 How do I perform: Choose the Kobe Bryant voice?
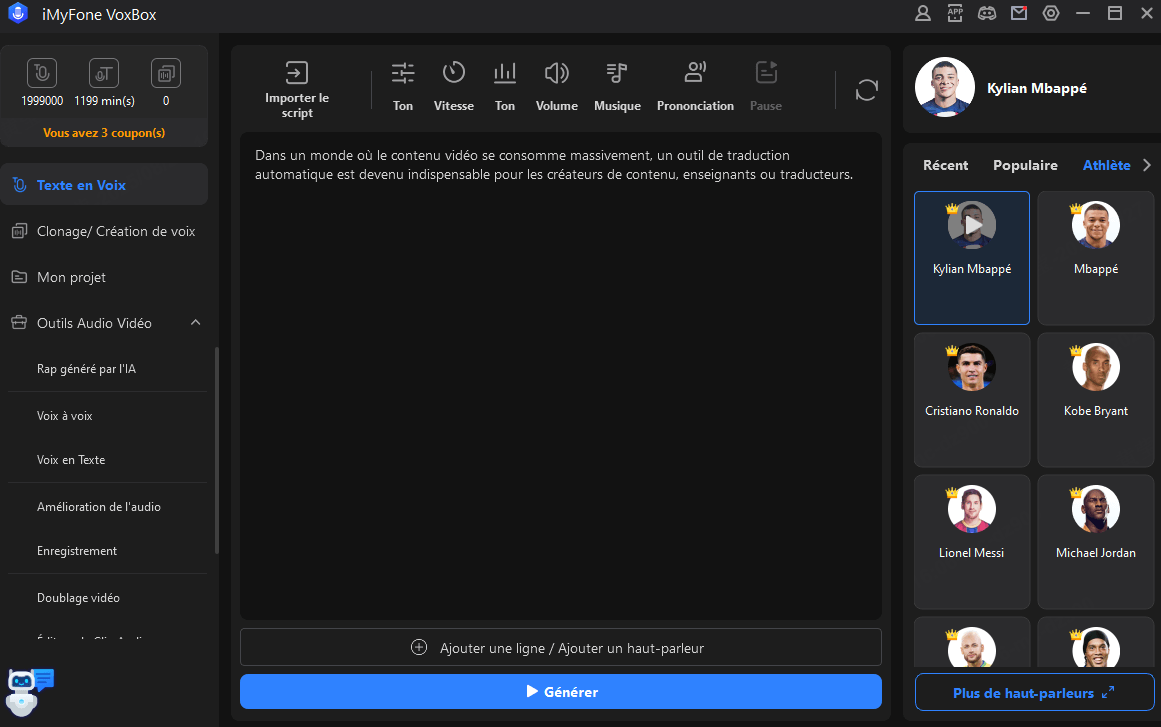tap(1096, 400)
